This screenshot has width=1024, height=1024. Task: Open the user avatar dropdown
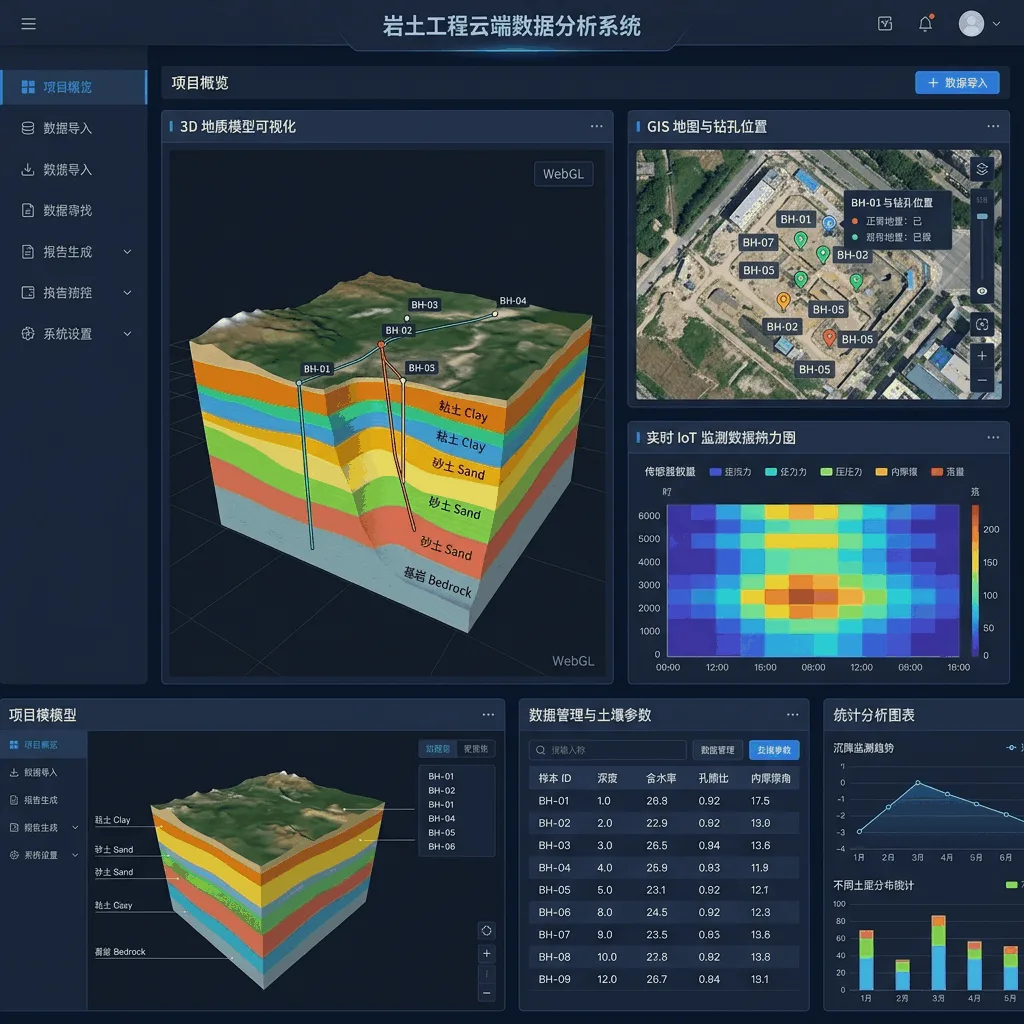pos(979,24)
